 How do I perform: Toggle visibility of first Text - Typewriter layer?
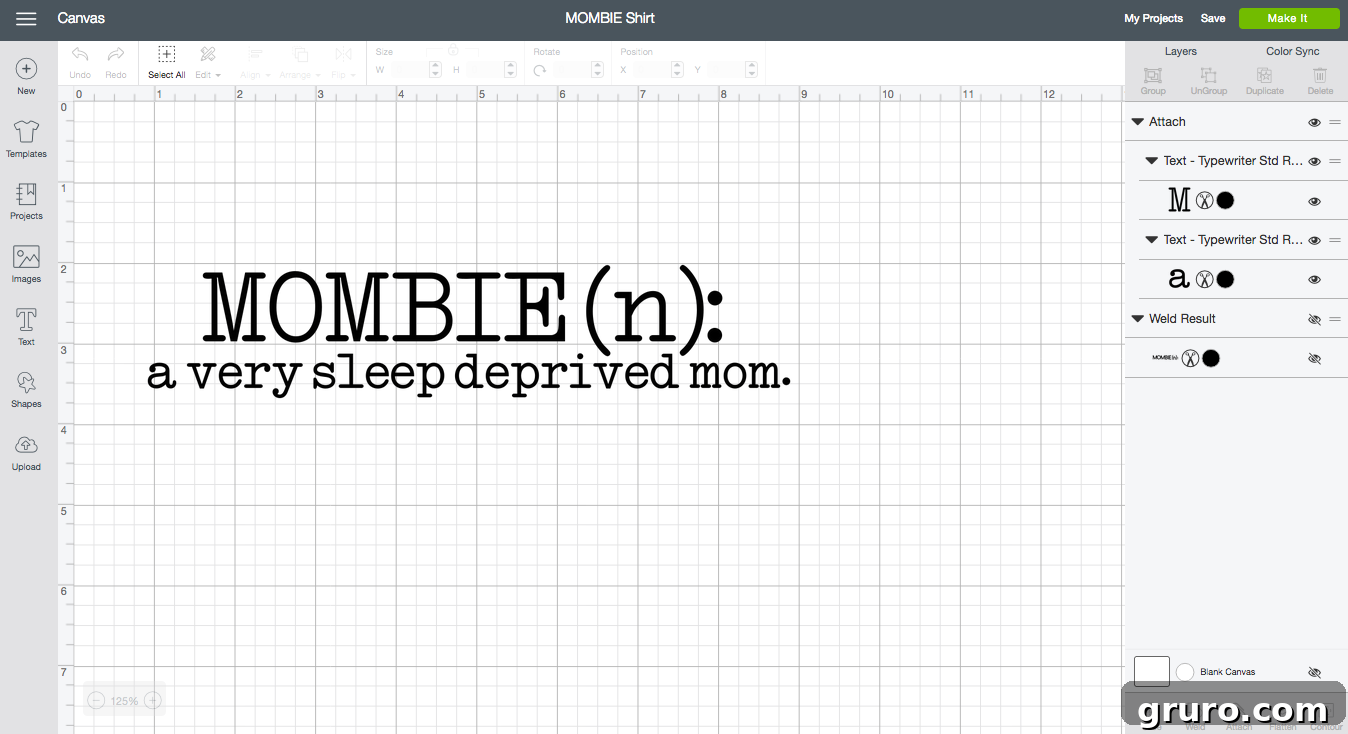click(x=1314, y=161)
